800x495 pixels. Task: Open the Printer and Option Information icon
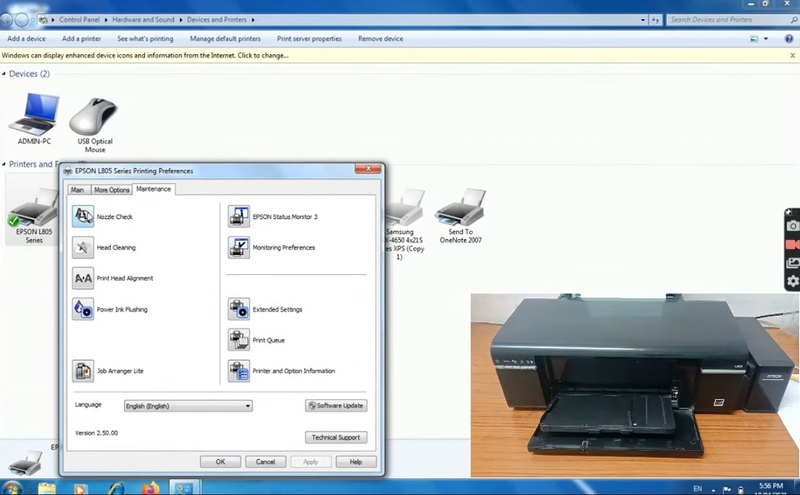(239, 371)
